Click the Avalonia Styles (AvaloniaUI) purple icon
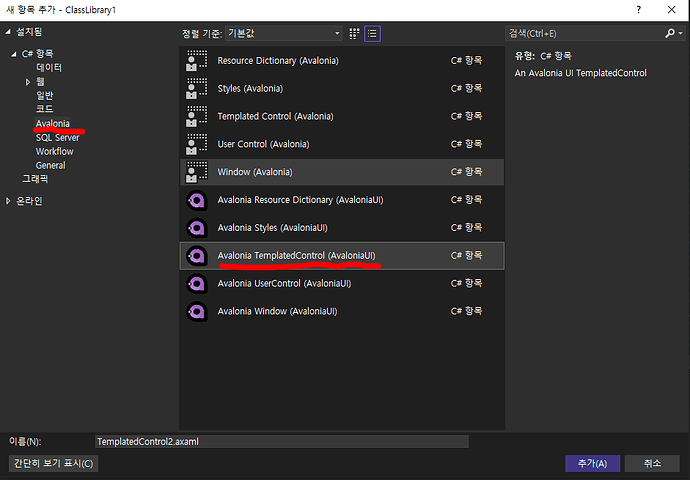The height and width of the screenshot is (480, 690). point(196,228)
